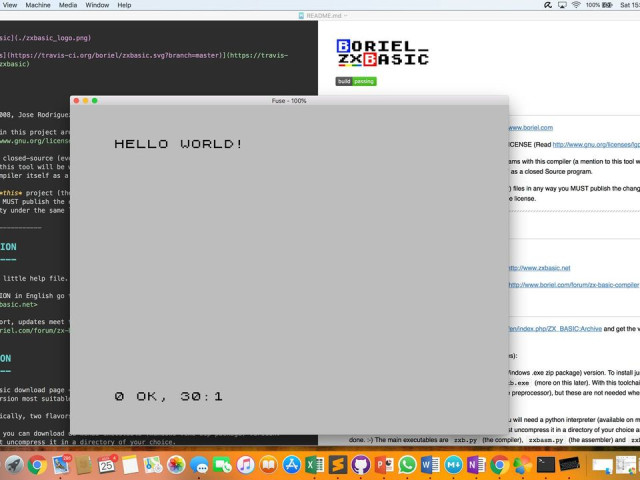This screenshot has width=640, height=480.
Task: Open WhatsApp from the dock
Action: [x=407, y=465]
